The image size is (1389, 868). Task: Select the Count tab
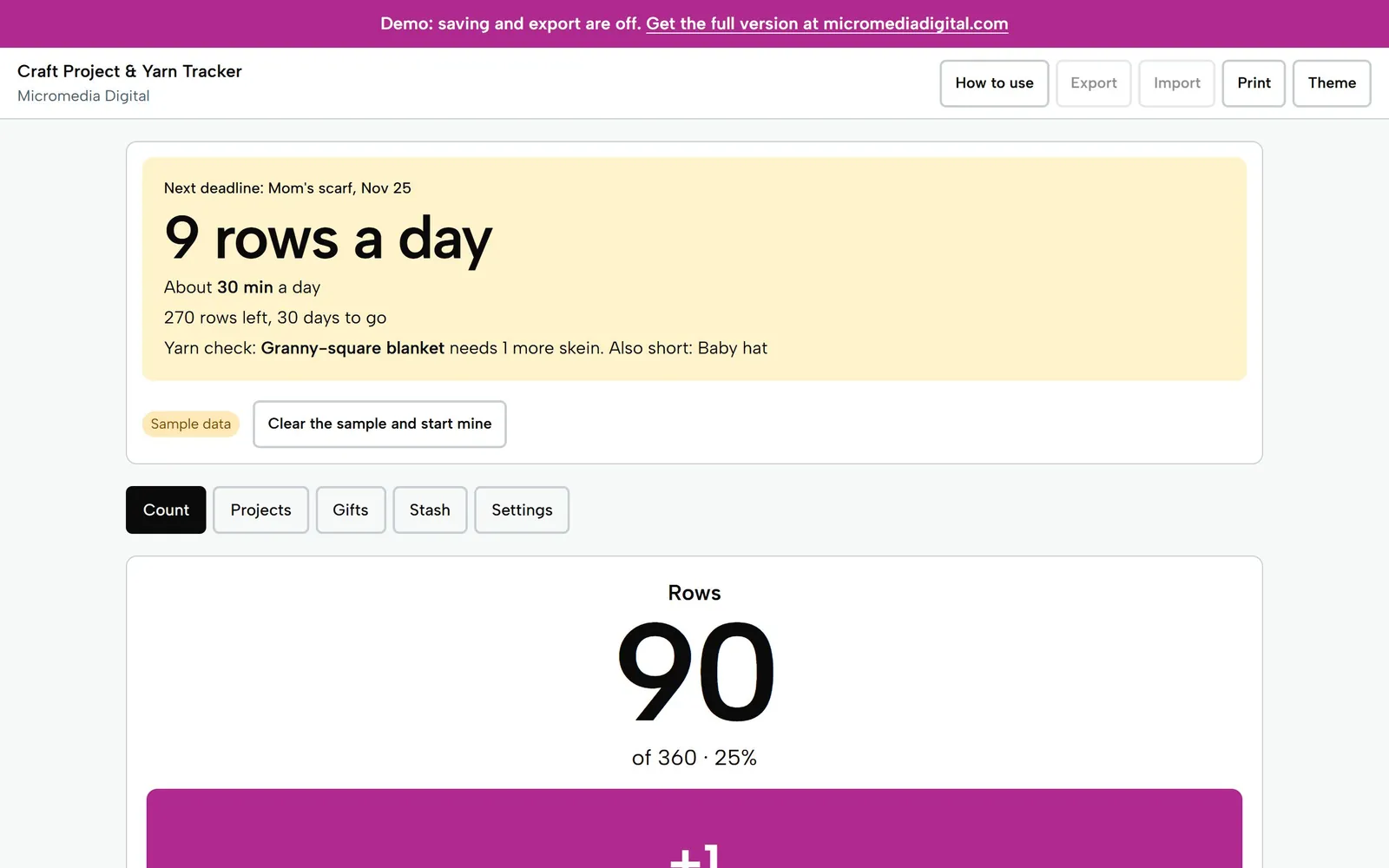click(166, 510)
